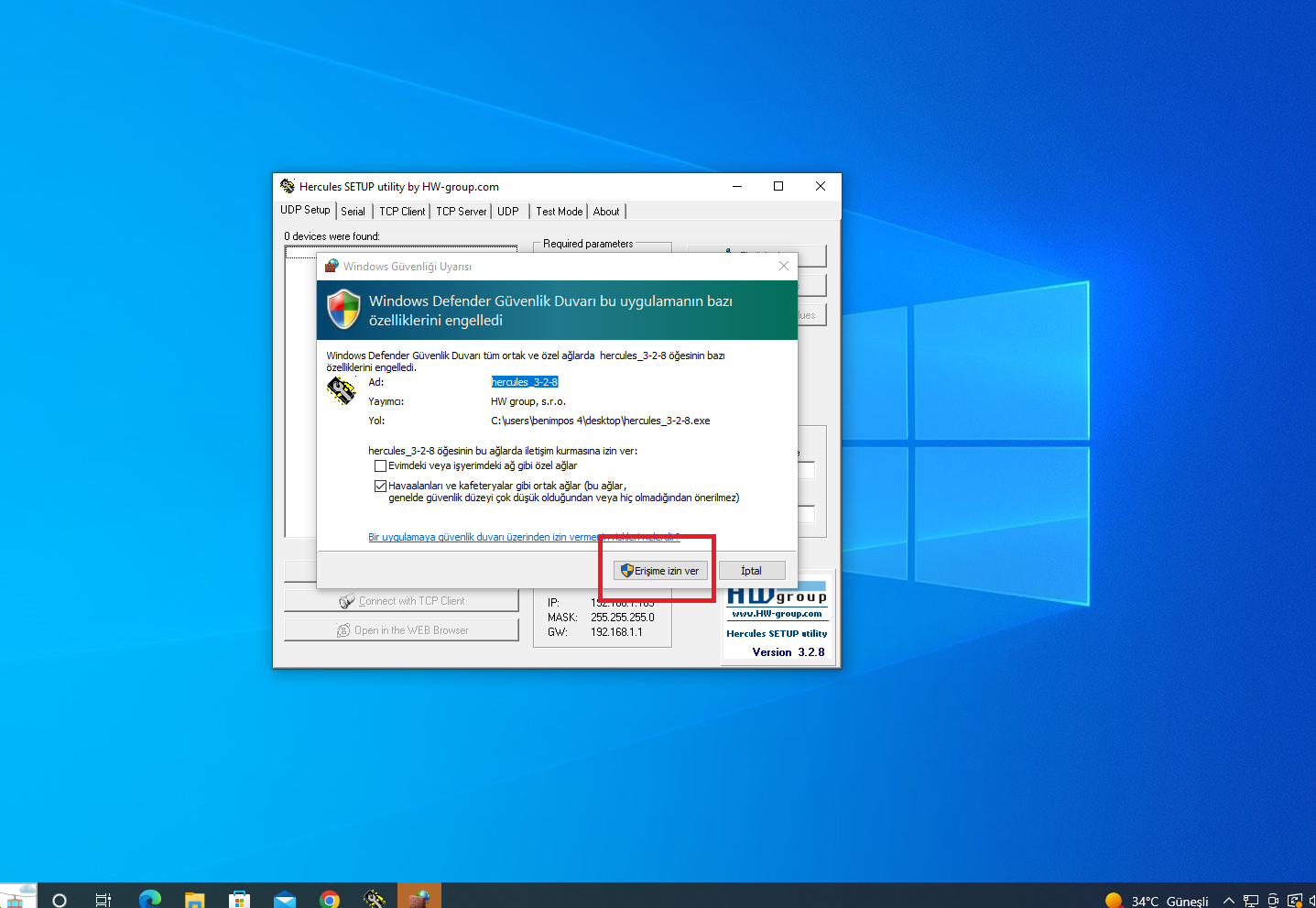This screenshot has height=908, width=1316.
Task: Open Microsoft Store from the taskbar
Action: click(x=239, y=900)
